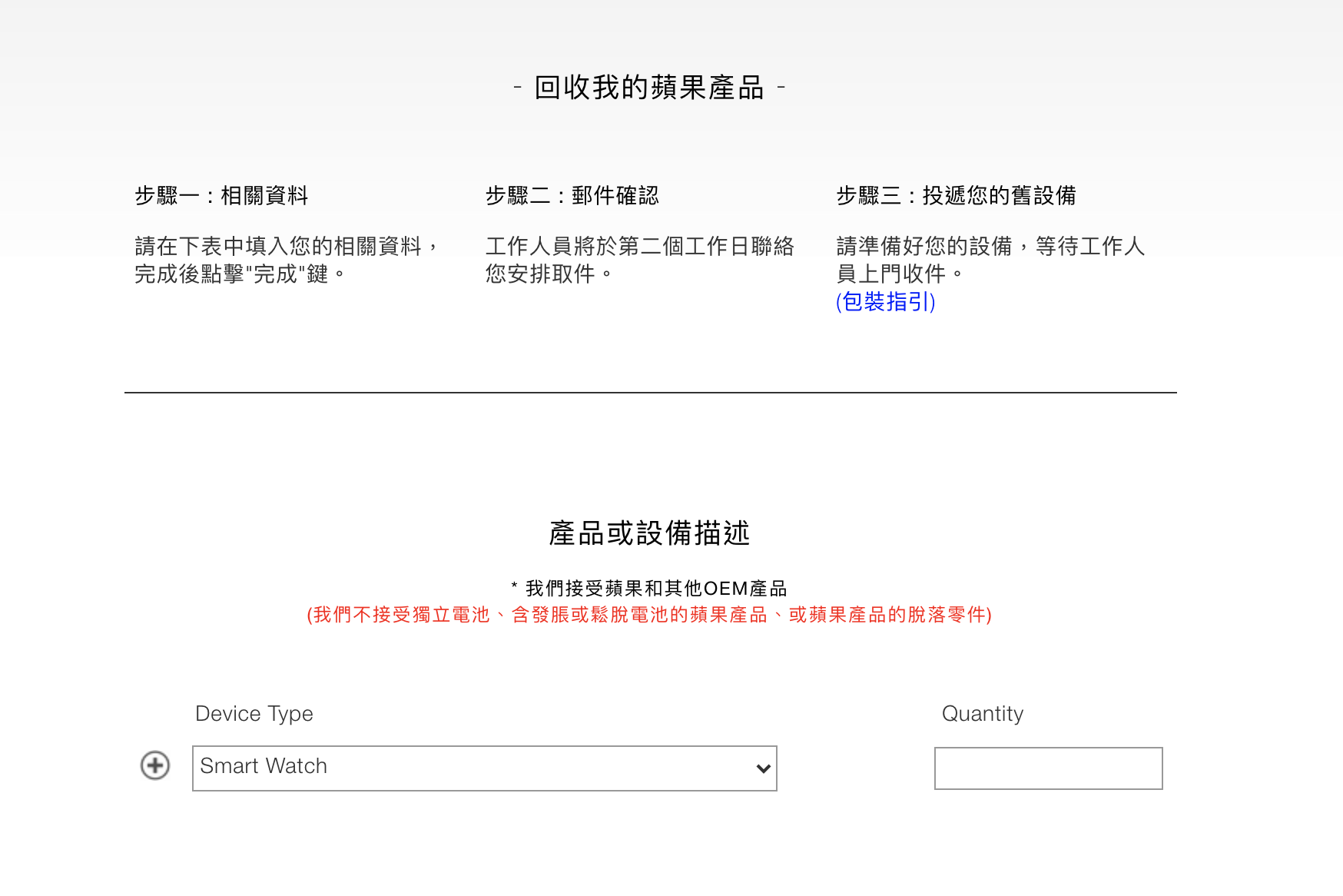Click the Quantity label

coord(983,713)
